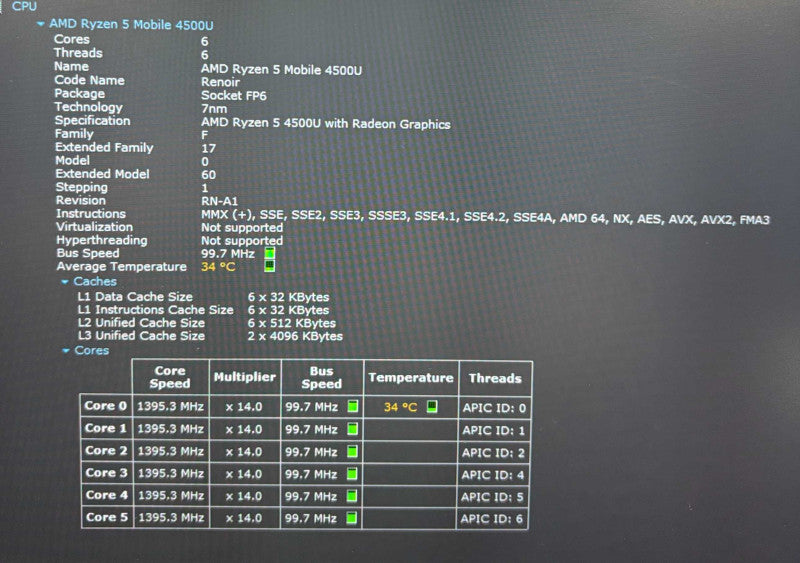Click the Core Speed column header
This screenshot has width=800, height=563.
tap(170, 377)
